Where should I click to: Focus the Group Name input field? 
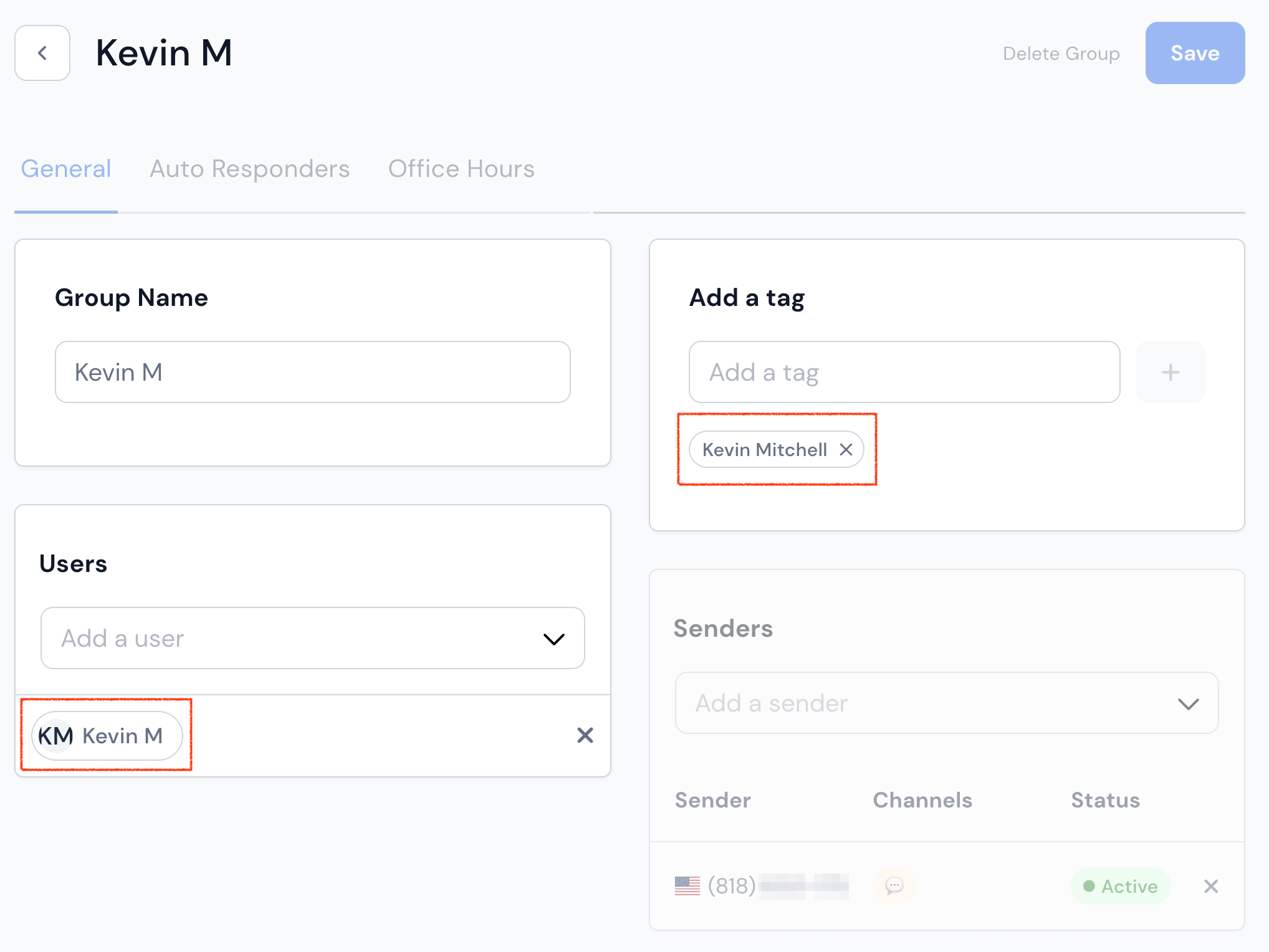(x=313, y=372)
